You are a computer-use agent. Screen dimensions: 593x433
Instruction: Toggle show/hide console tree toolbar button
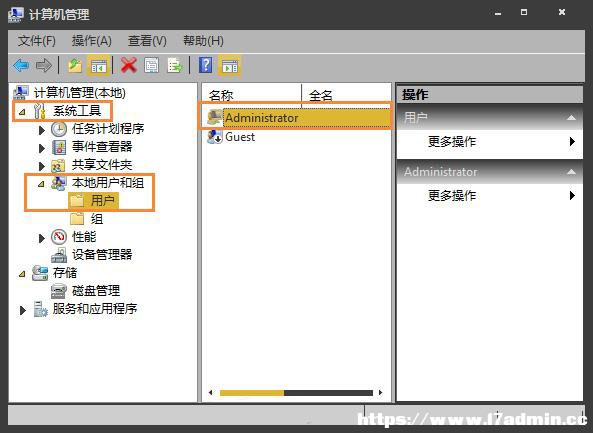pos(99,66)
